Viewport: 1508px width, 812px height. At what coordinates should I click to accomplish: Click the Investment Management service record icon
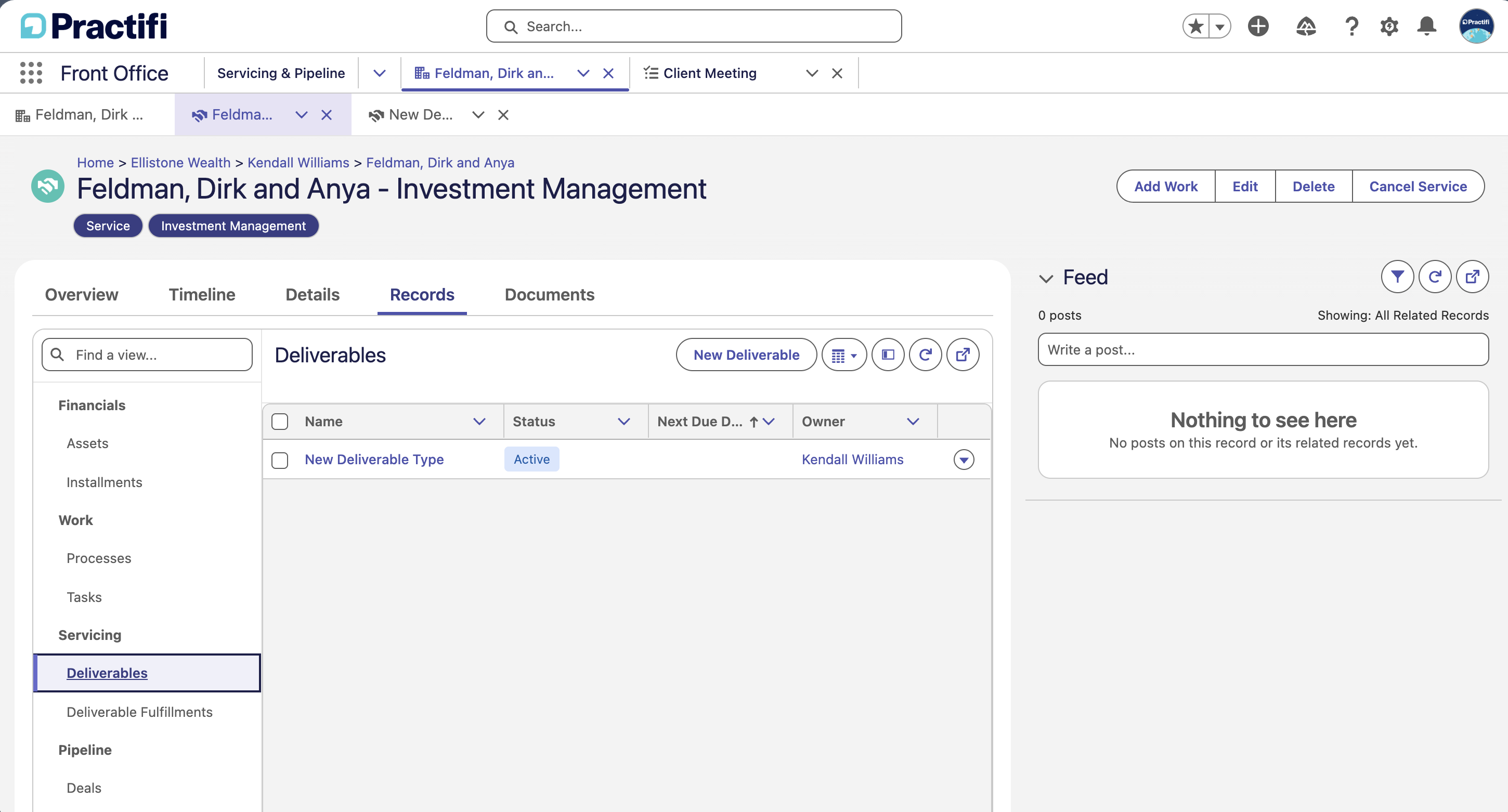point(48,186)
